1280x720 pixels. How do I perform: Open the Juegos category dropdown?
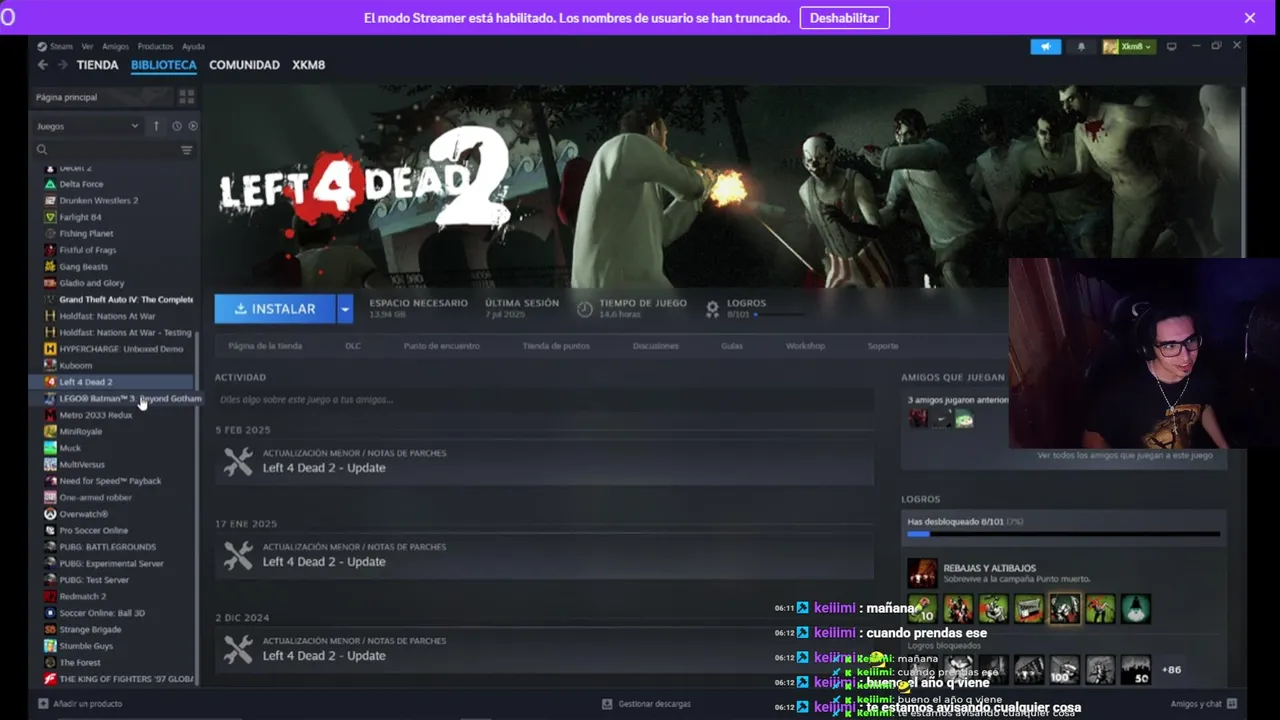(x=88, y=126)
